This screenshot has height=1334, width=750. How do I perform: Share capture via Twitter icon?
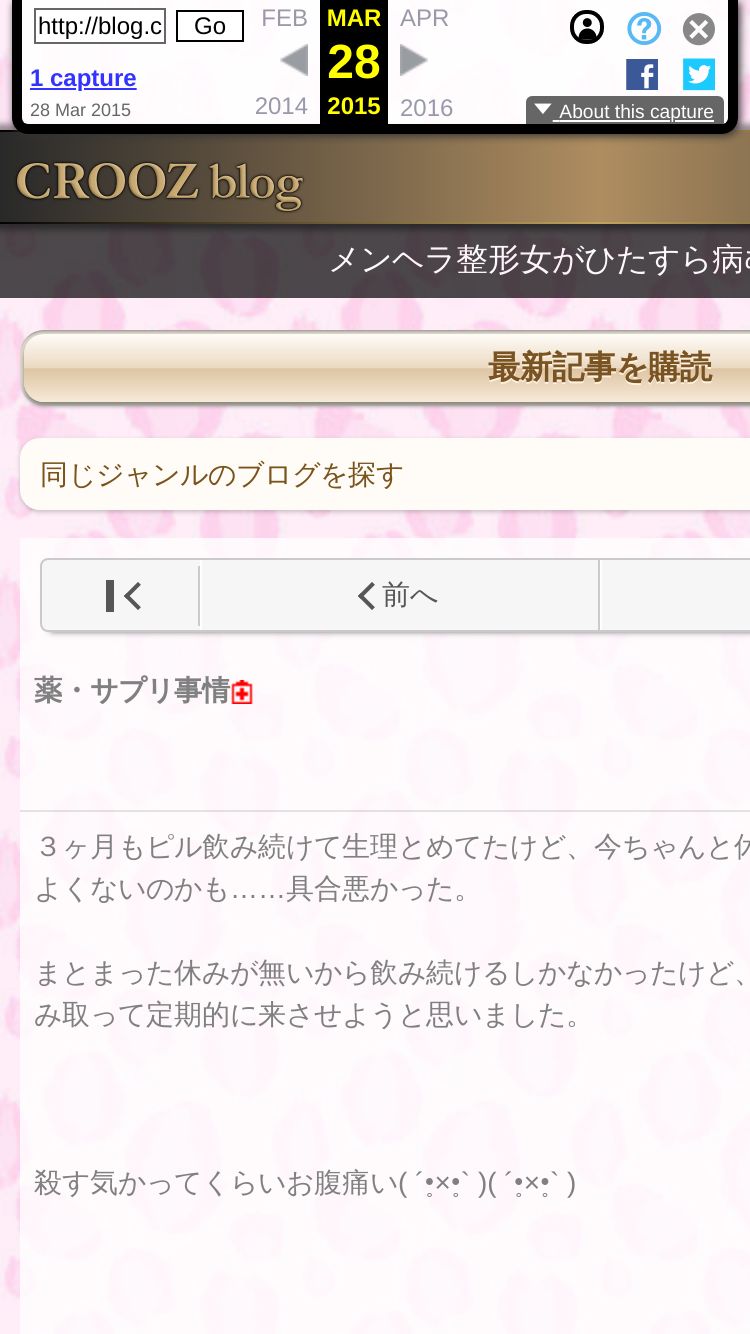point(699,75)
